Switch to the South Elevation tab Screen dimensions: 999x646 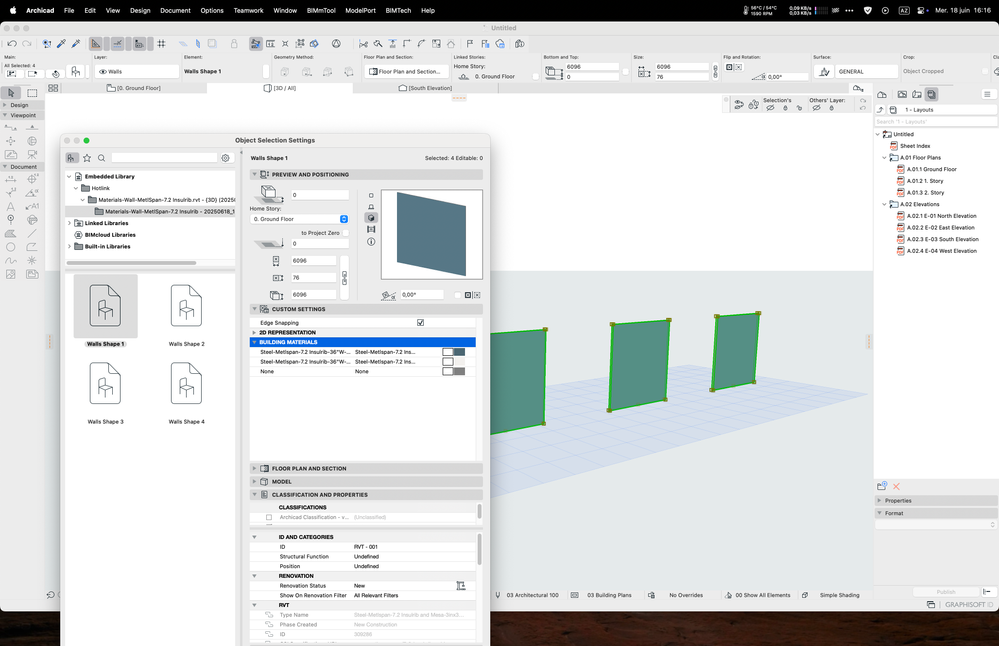[x=428, y=88]
